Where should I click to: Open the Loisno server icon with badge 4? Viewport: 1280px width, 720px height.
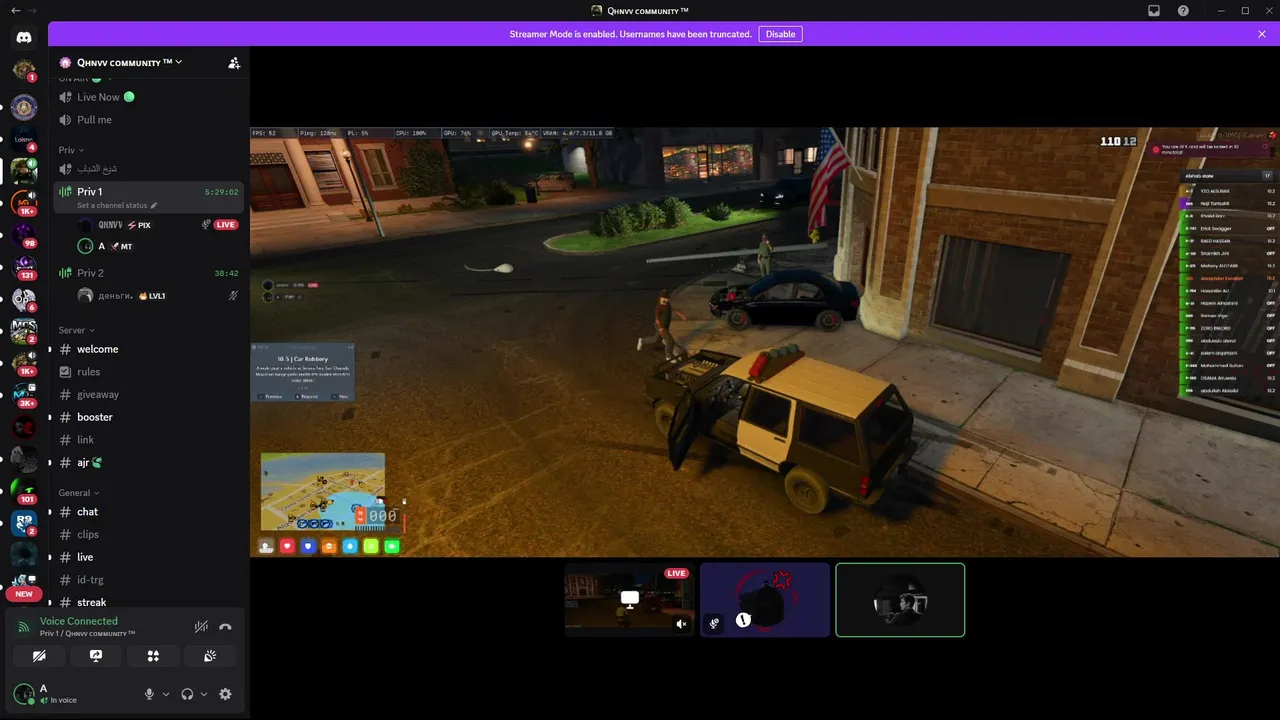coord(24,139)
